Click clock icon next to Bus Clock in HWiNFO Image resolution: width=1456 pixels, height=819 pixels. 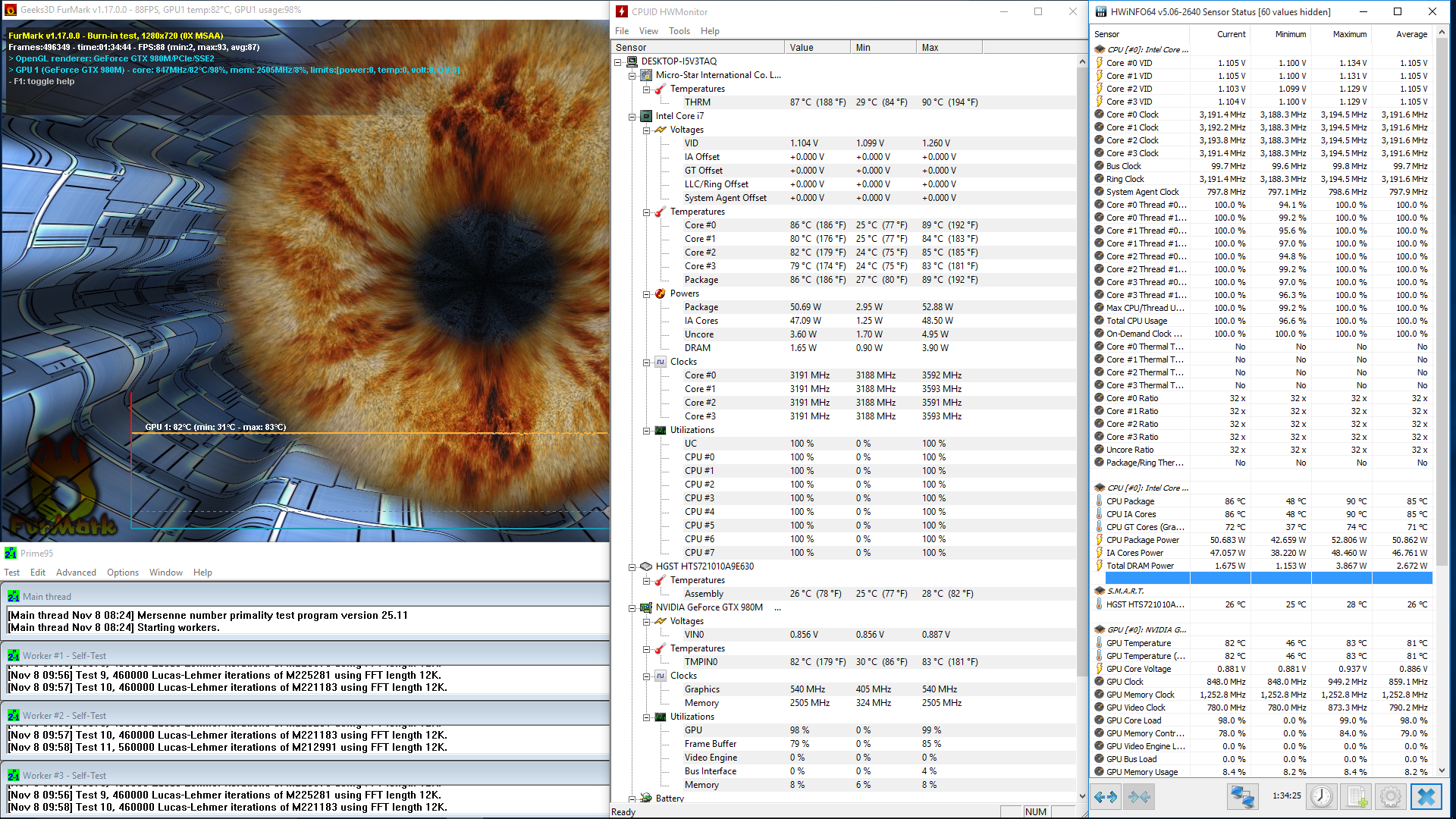click(1100, 166)
